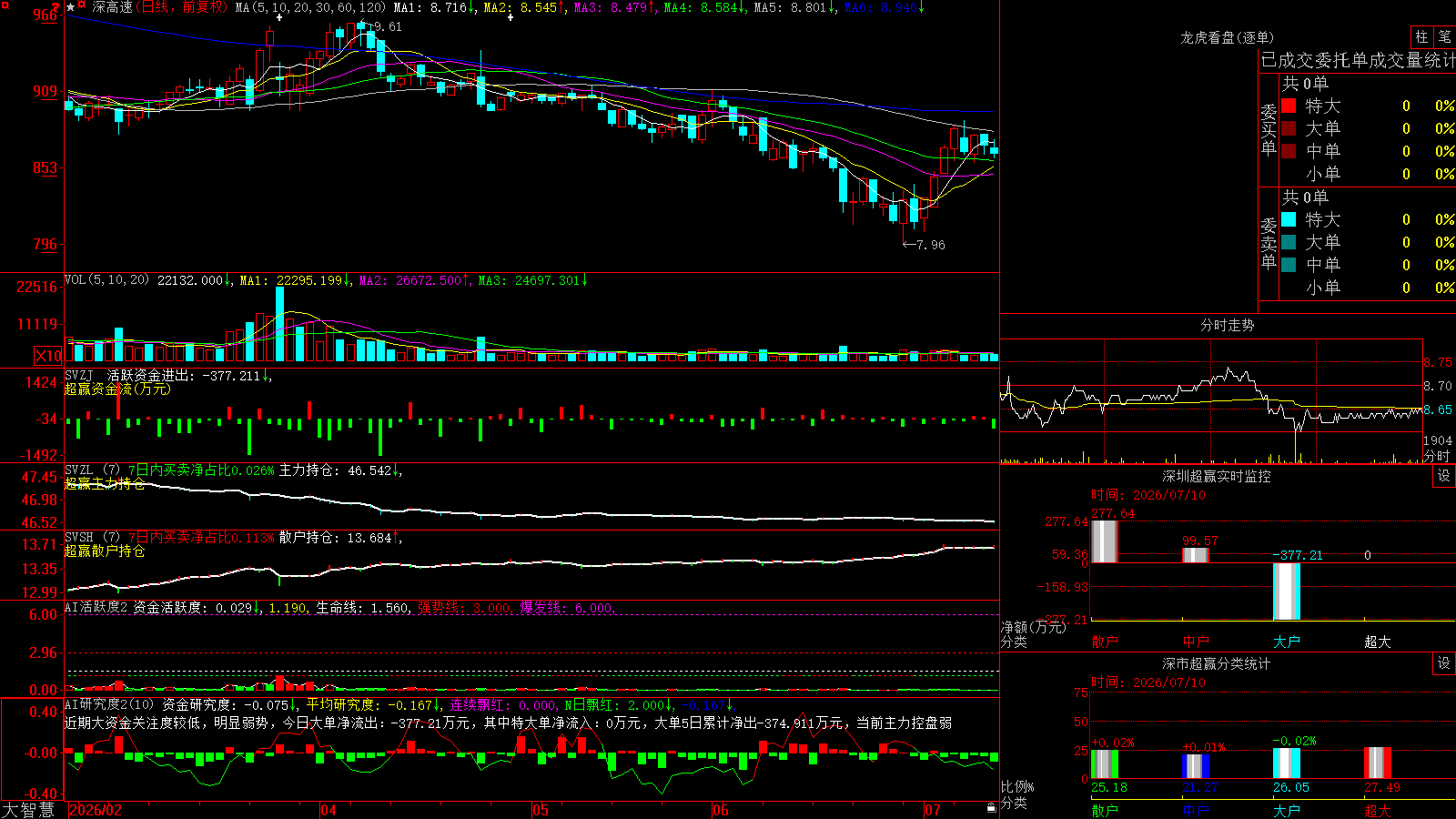Click the red 超大 bar in 深市超赢分类统计

click(1377, 763)
